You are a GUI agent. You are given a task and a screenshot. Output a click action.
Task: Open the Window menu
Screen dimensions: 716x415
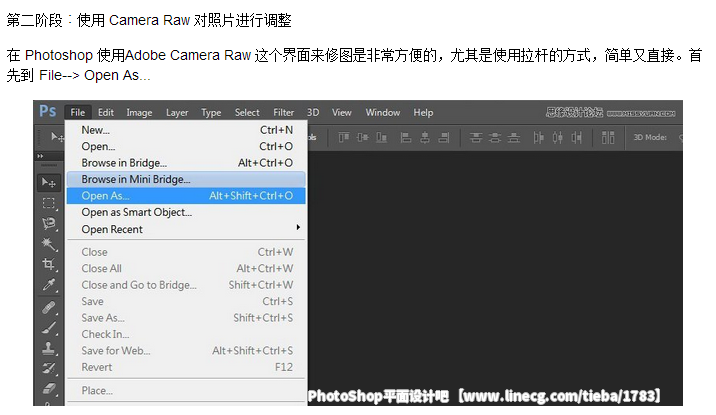coord(383,112)
